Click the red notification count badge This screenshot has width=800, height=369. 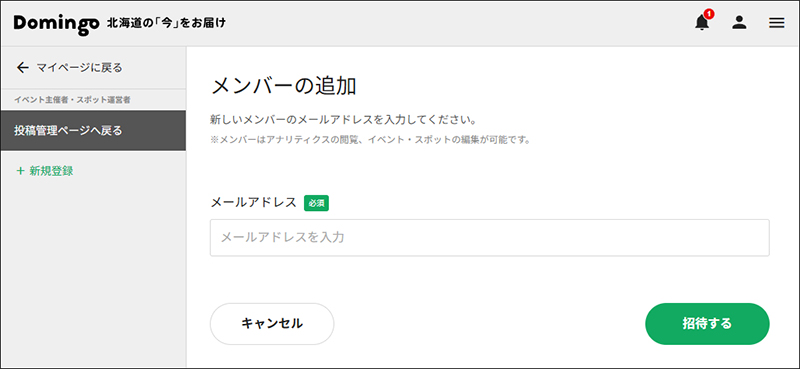(x=708, y=14)
